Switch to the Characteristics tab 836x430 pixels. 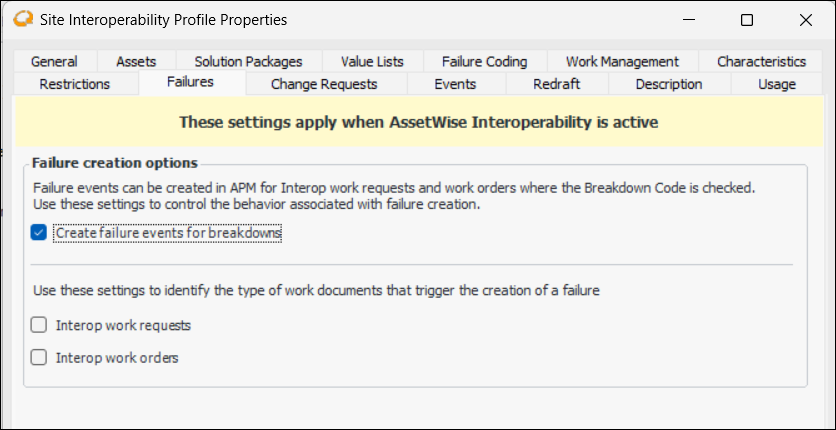pyautogui.click(x=761, y=62)
